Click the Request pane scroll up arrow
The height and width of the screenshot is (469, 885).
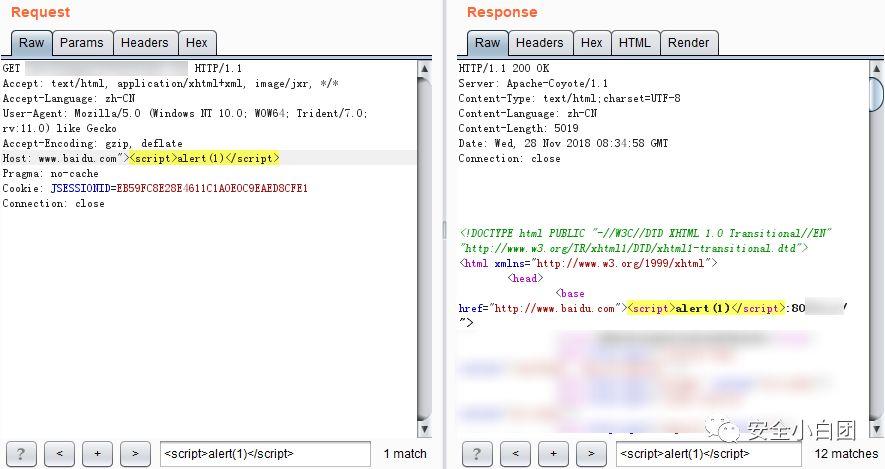424,68
